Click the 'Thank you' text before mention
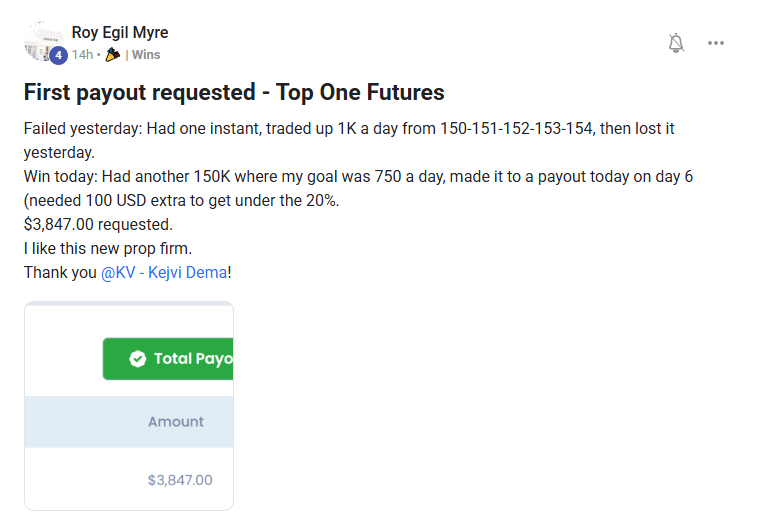 61,272
